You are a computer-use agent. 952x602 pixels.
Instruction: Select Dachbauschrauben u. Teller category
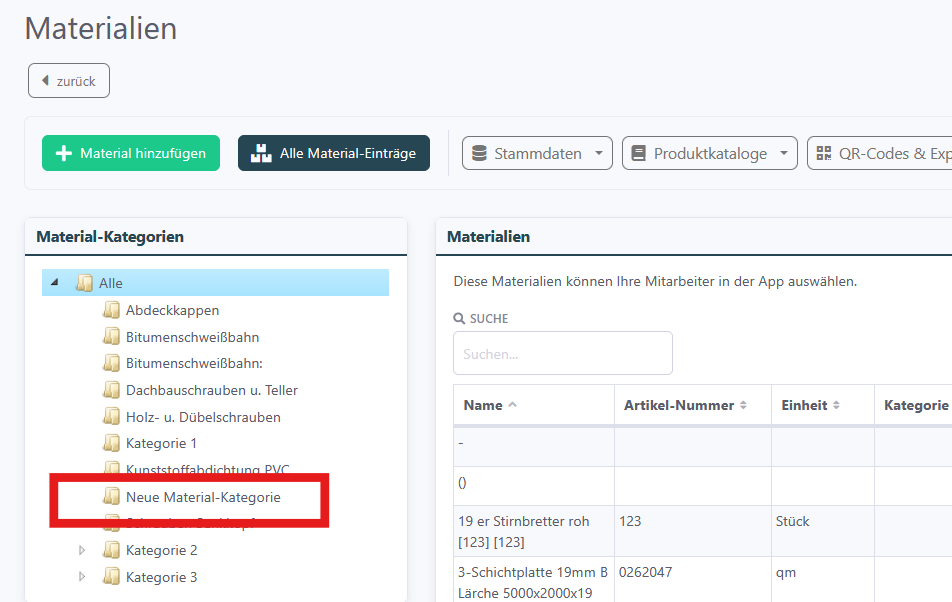[212, 390]
